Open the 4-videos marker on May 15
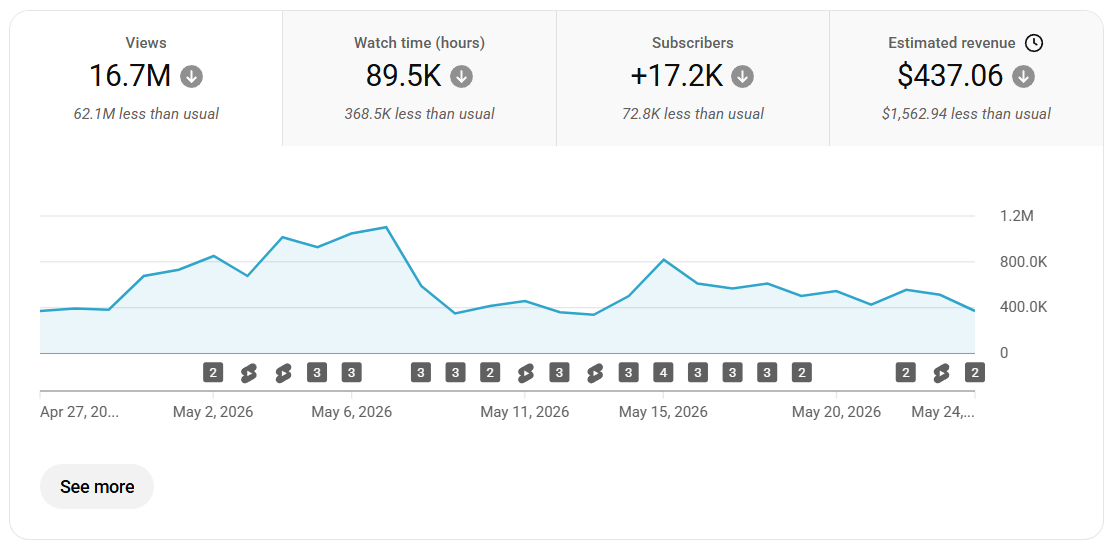Screen dimensions: 1107x547 [x=663, y=373]
